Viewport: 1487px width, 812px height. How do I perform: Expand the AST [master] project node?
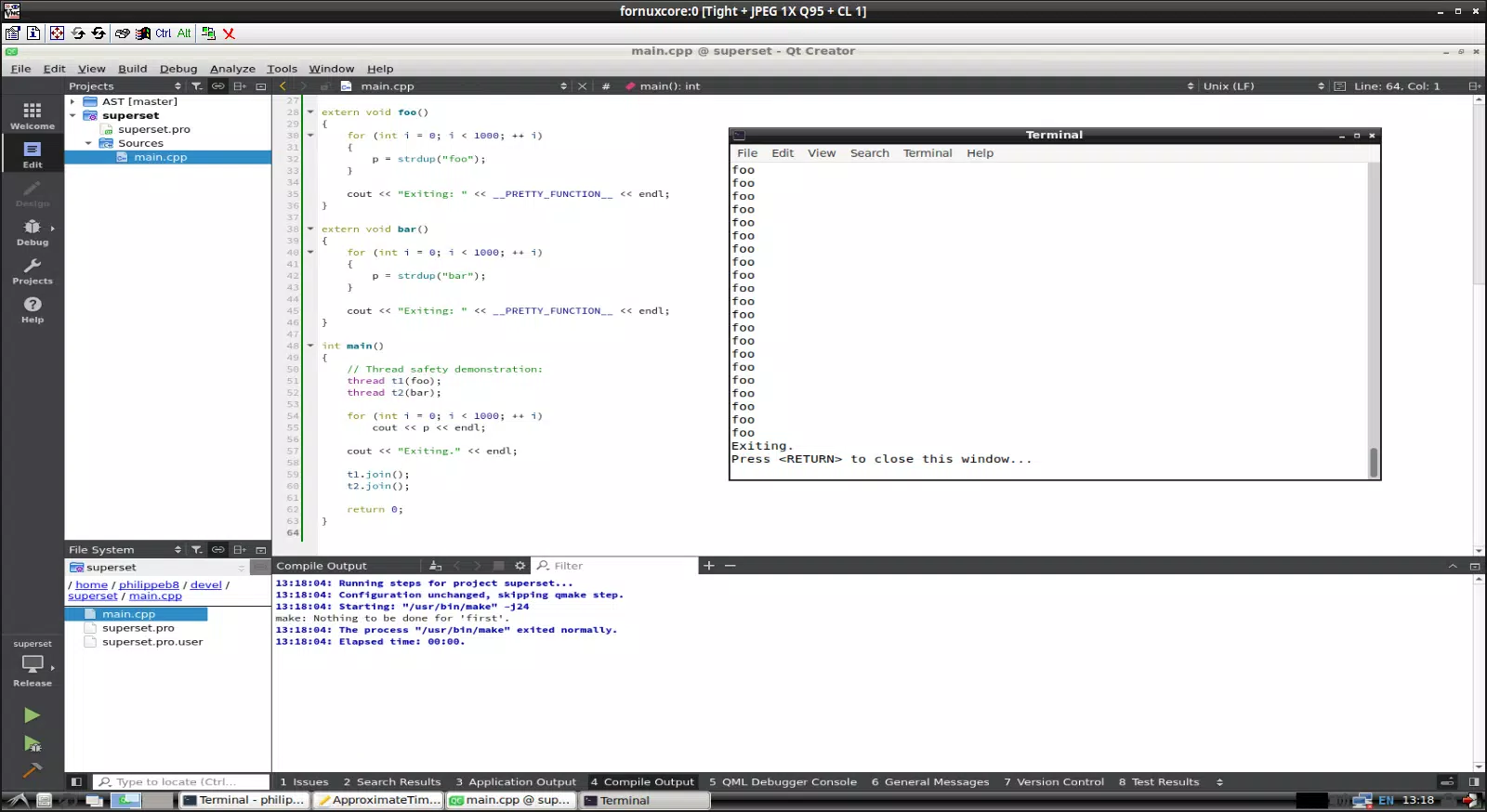pos(72,101)
